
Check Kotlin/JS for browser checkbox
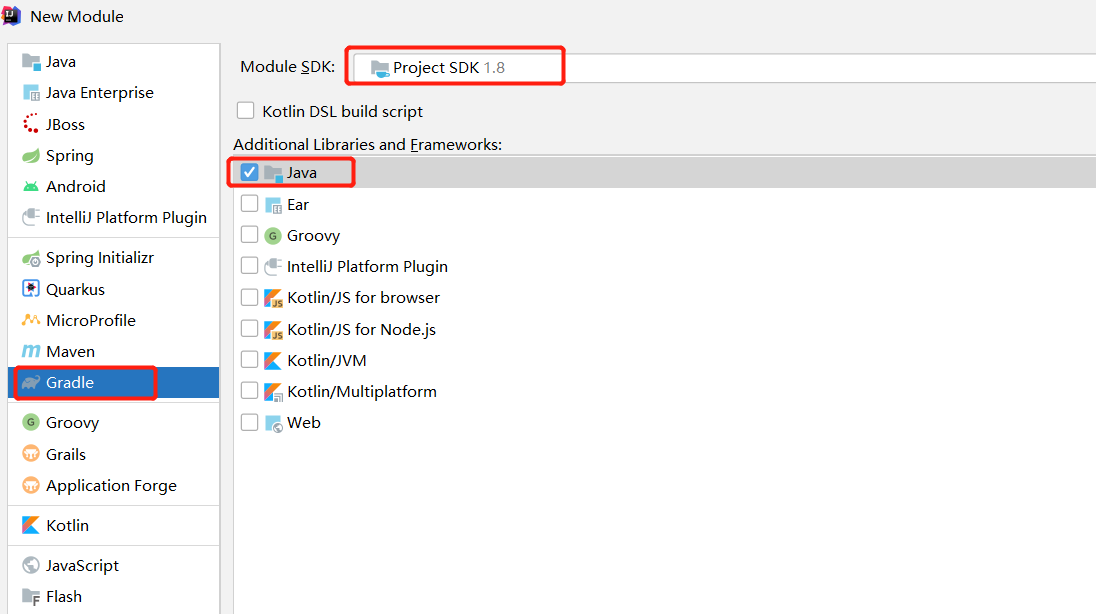pyautogui.click(x=250, y=297)
